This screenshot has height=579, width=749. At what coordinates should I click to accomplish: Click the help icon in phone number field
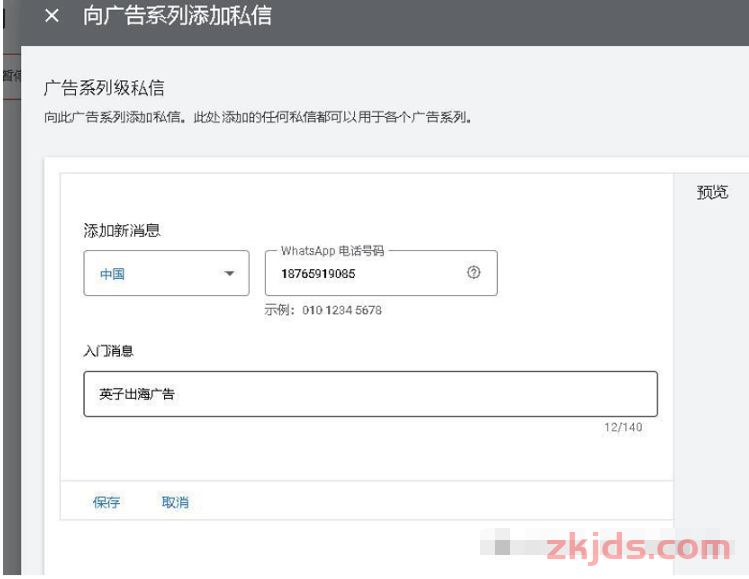point(473,273)
